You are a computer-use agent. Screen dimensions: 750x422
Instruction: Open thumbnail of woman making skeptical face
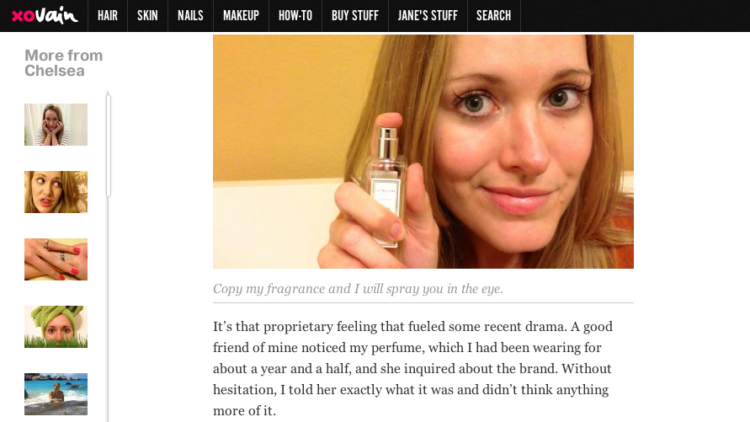[x=56, y=192]
